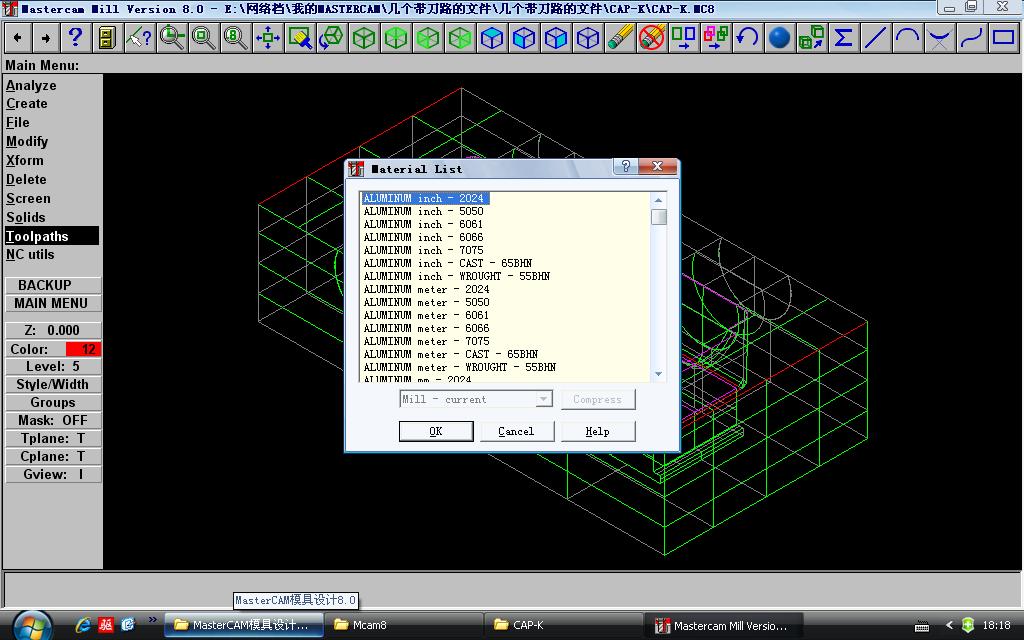Click the left arrow previous toolbar page icon
1024x640 pixels.
click(x=18, y=38)
